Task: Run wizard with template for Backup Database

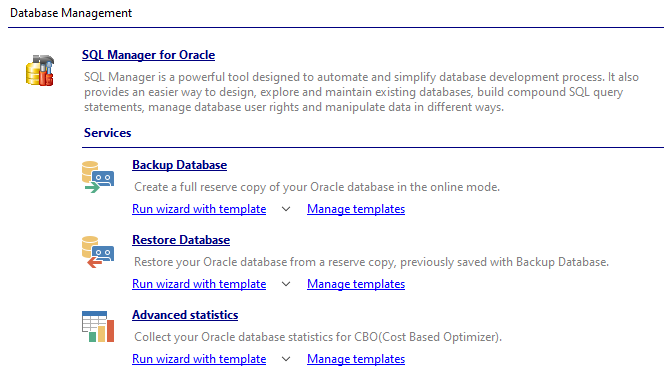Action: click(199, 209)
